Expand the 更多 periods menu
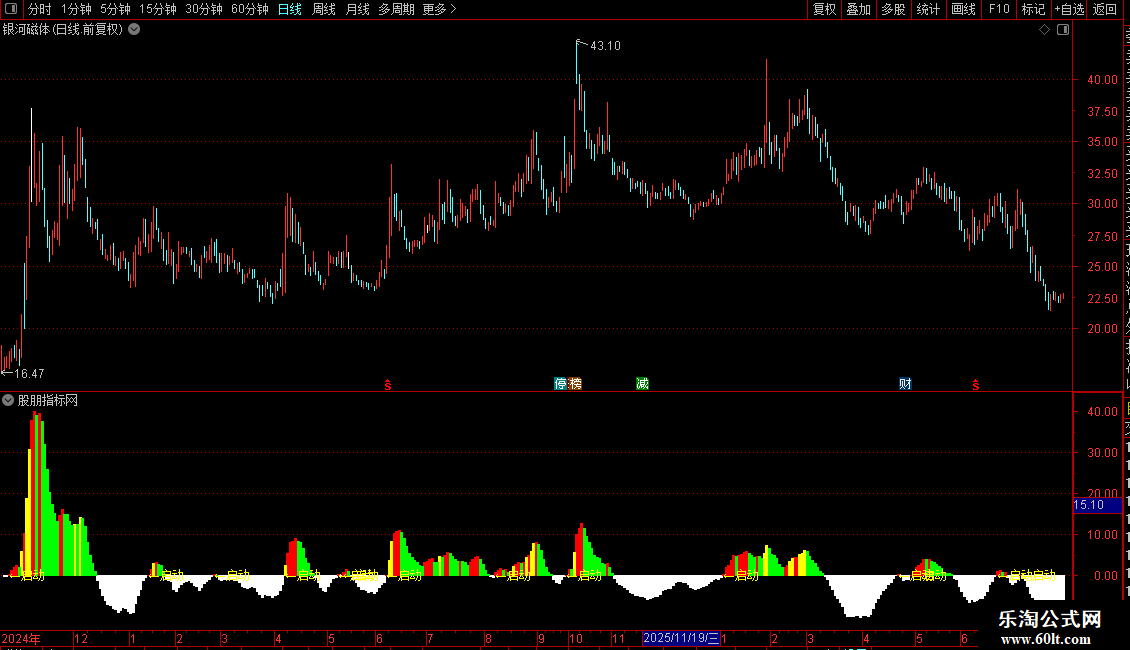 [439, 9]
